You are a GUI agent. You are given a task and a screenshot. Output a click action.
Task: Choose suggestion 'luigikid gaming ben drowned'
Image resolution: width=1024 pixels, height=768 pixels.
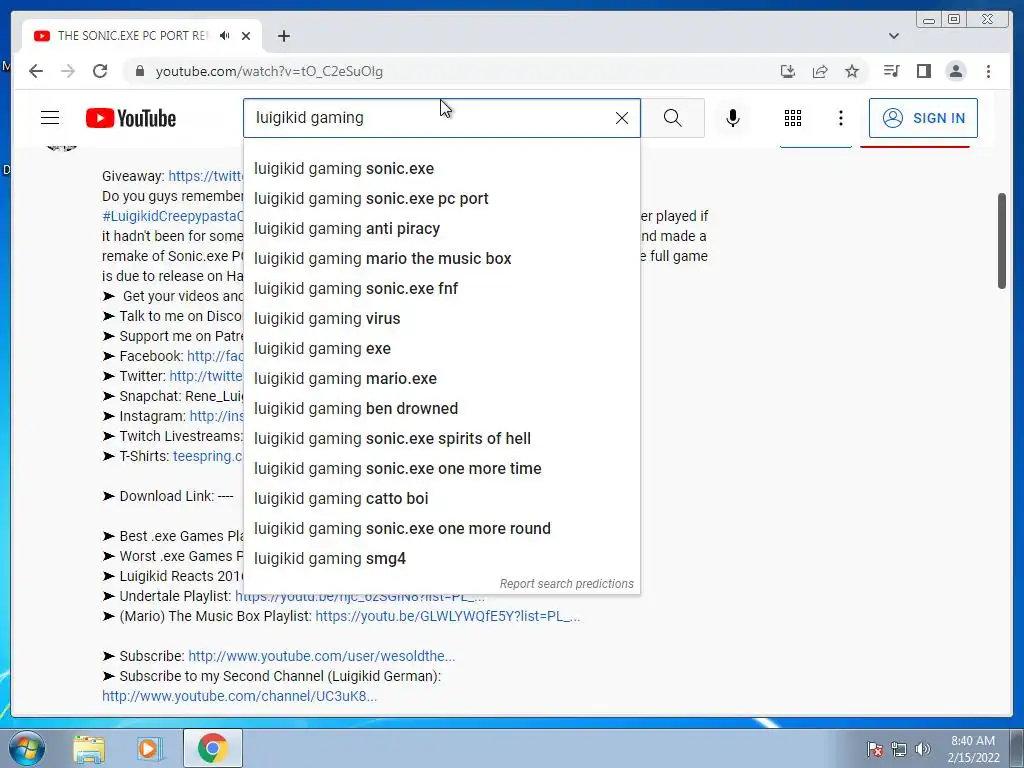point(442,409)
